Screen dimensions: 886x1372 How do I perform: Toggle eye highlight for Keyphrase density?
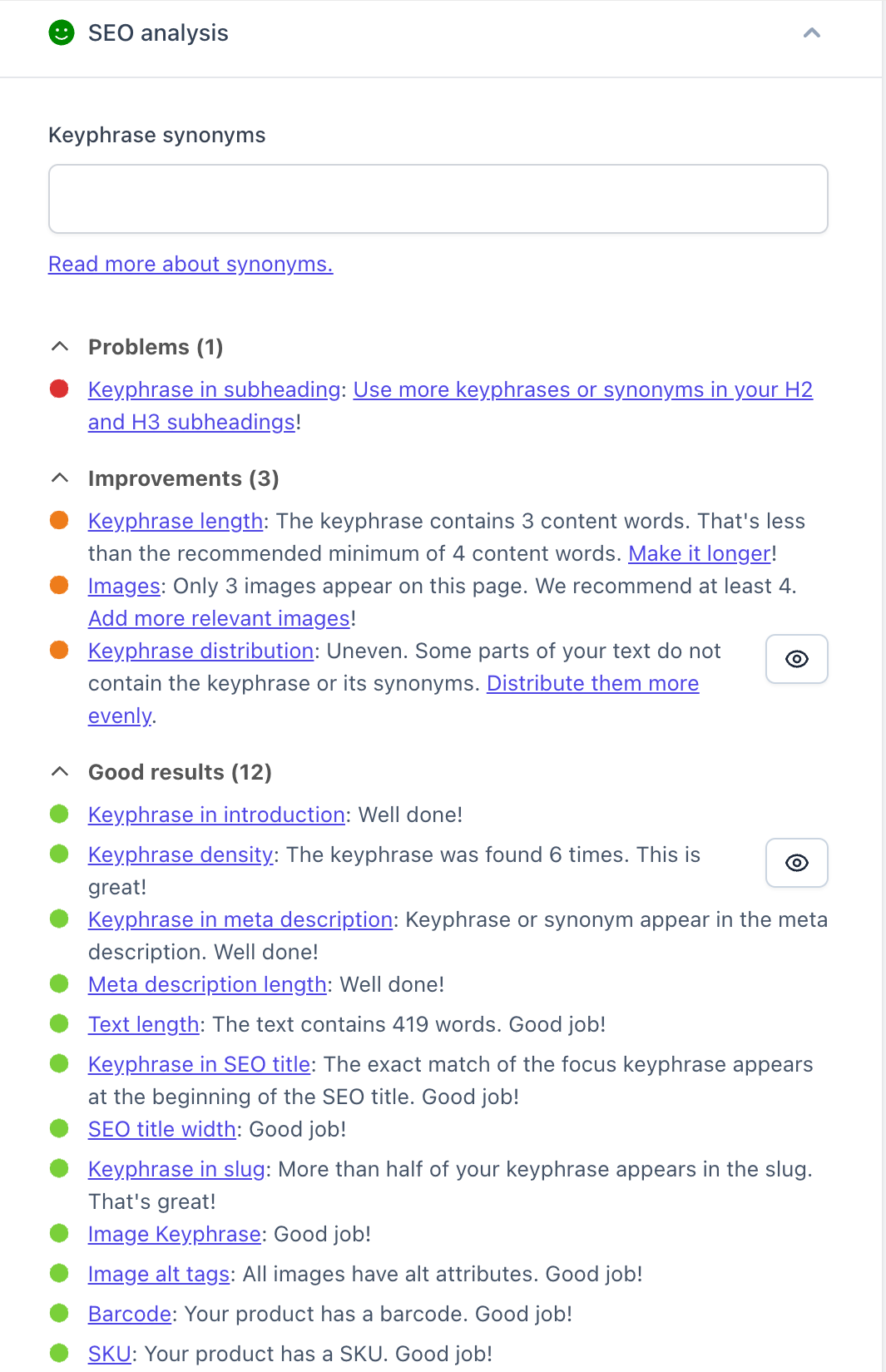pyautogui.click(x=796, y=863)
